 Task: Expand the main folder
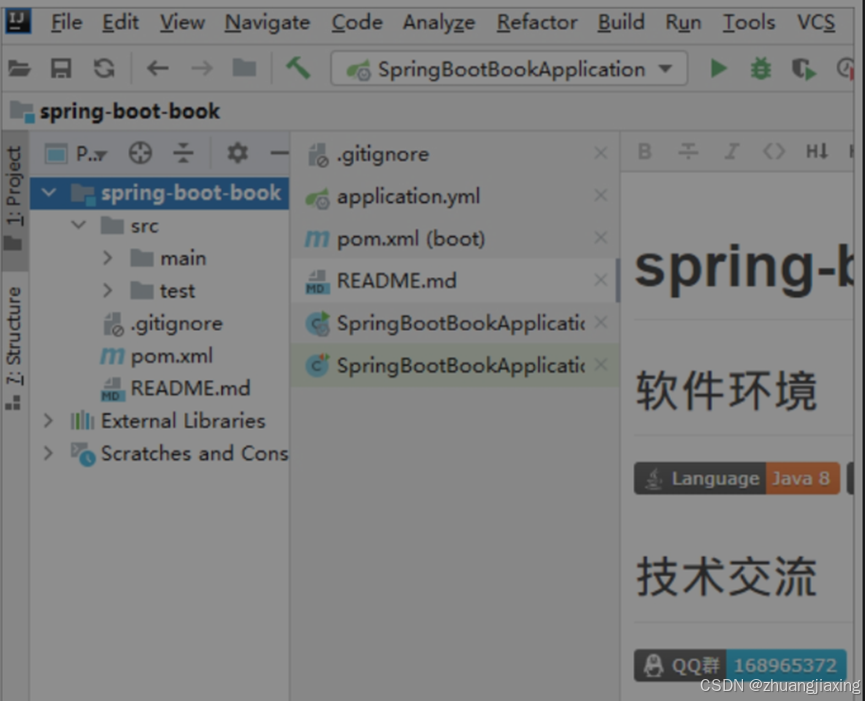pos(108,258)
